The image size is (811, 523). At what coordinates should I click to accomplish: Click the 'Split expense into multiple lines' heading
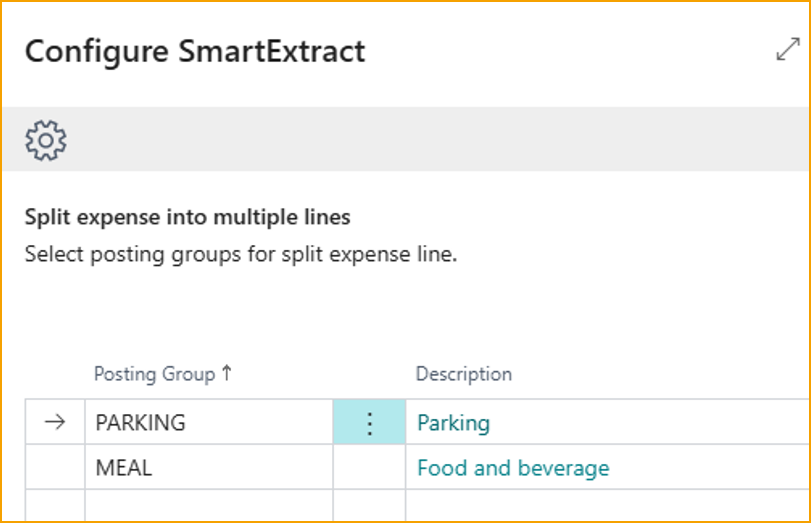coord(187,216)
